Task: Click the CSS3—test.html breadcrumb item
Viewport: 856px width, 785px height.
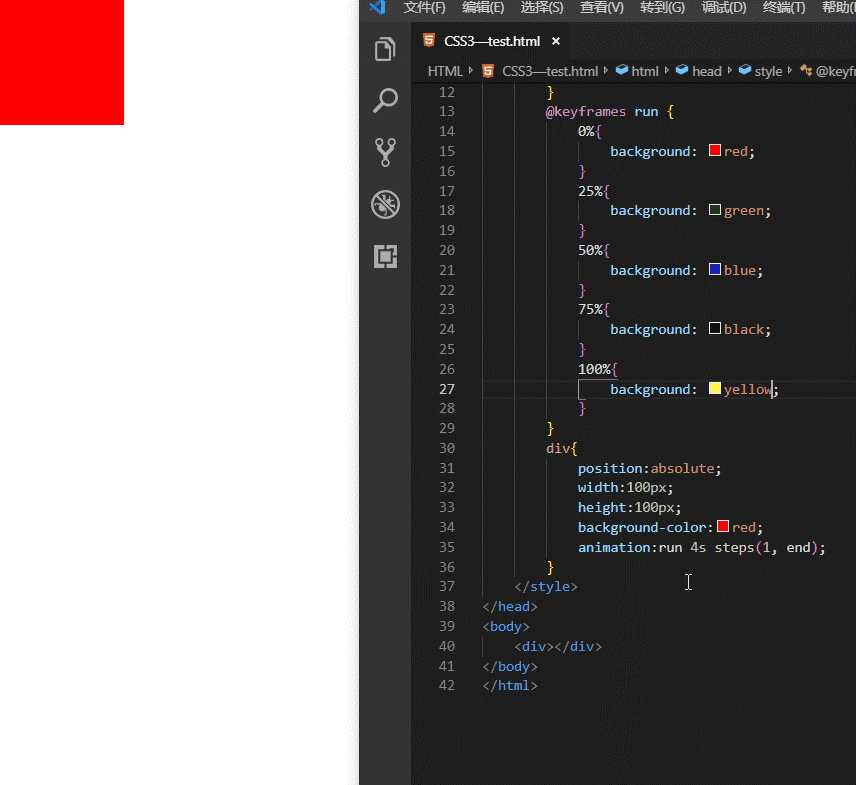Action: pyautogui.click(x=550, y=71)
